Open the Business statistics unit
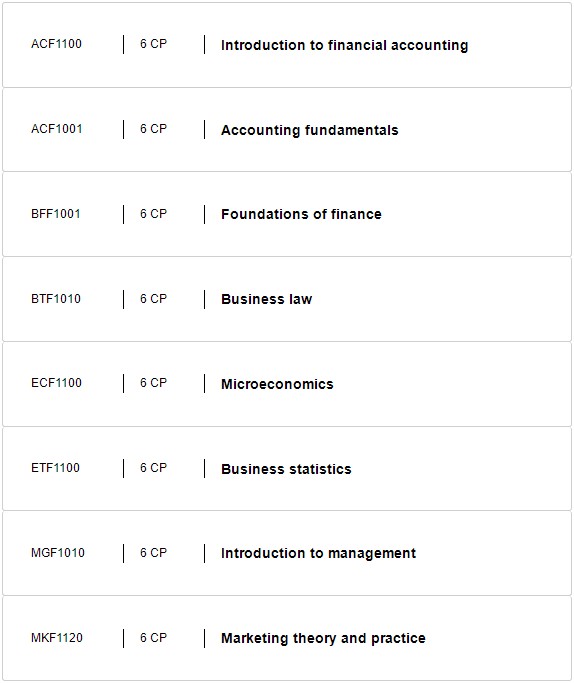The width and height of the screenshot is (574, 683). 286,469
